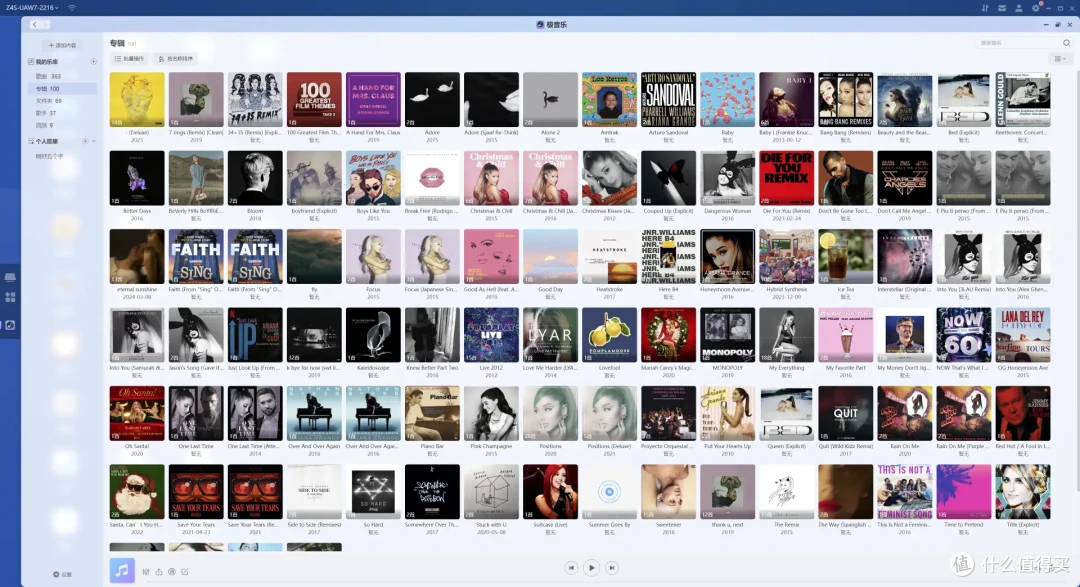1080x587 pixels.
Task: Click the 'Kaleidoscope' album title text
Action: pyautogui.click(x=373, y=368)
